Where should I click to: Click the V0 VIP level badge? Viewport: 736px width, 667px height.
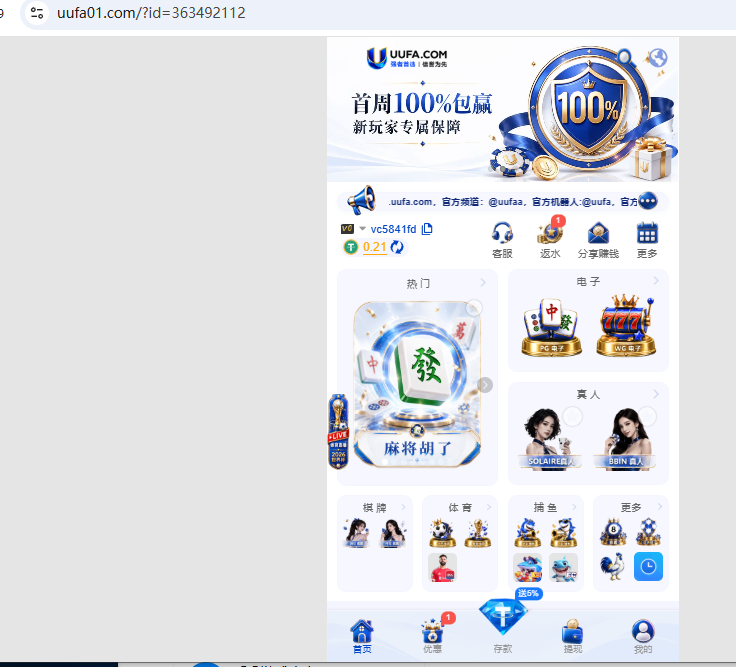[347, 229]
